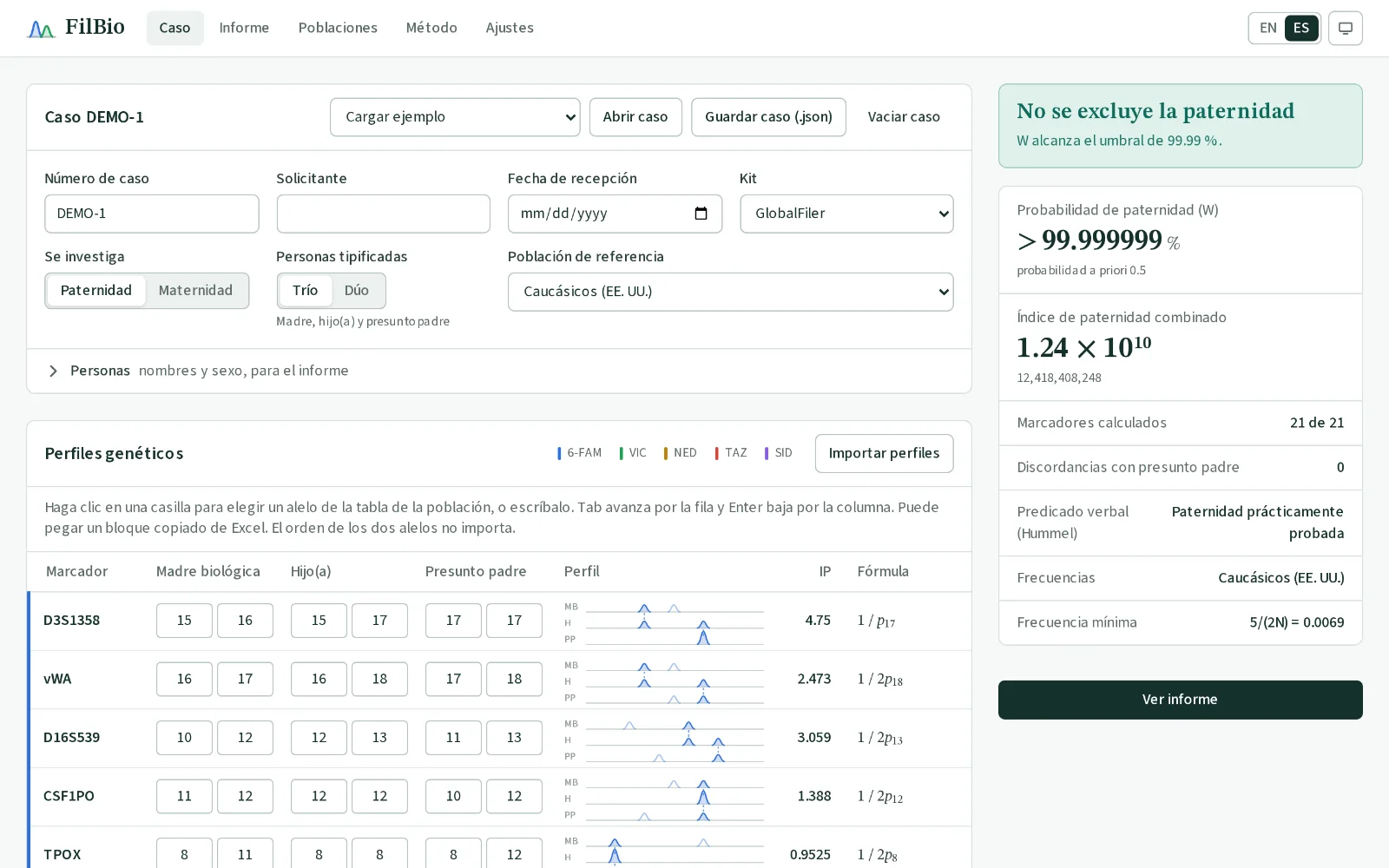1389x868 pixels.
Task: Open Población de referencia dropdown
Action: (730, 292)
